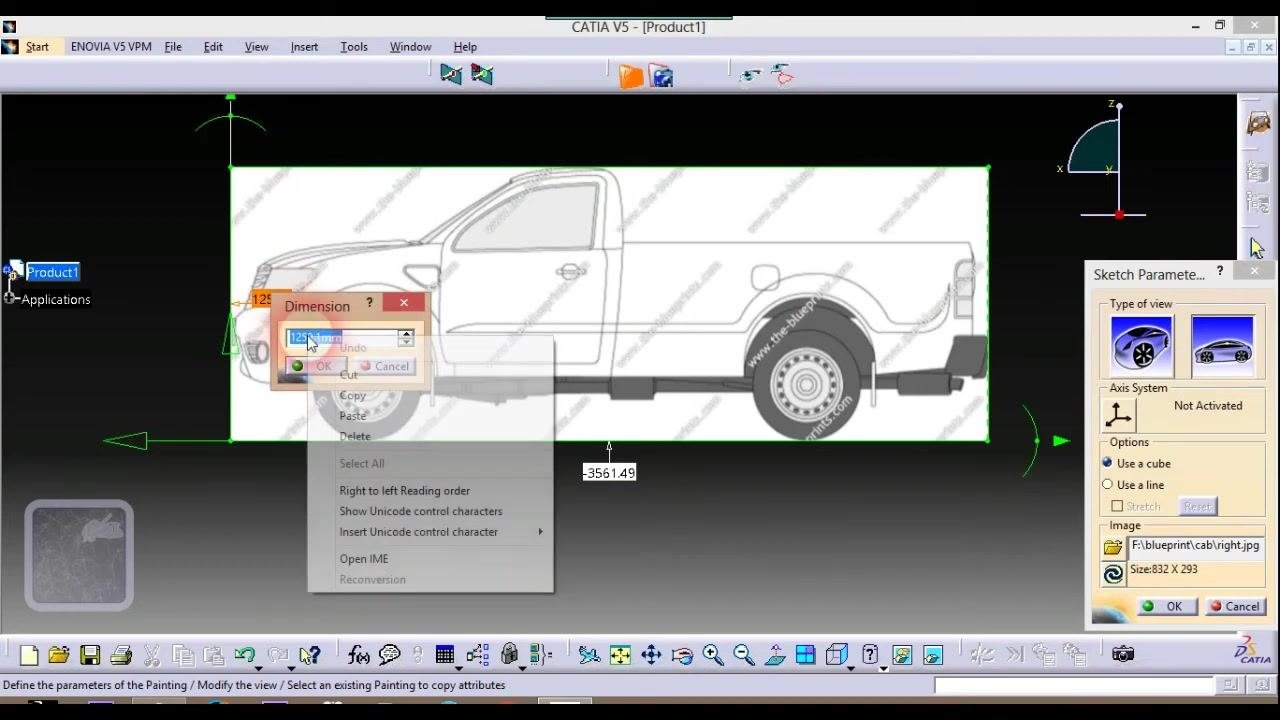
Task: Click the What's This help icon
Action: (x=309, y=655)
